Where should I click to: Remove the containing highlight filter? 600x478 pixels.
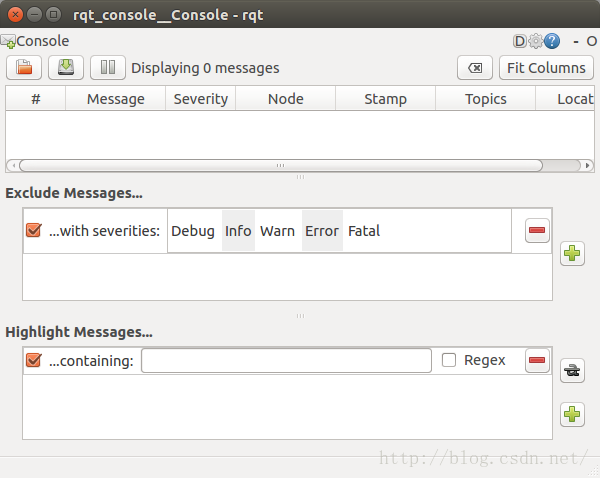click(x=537, y=360)
